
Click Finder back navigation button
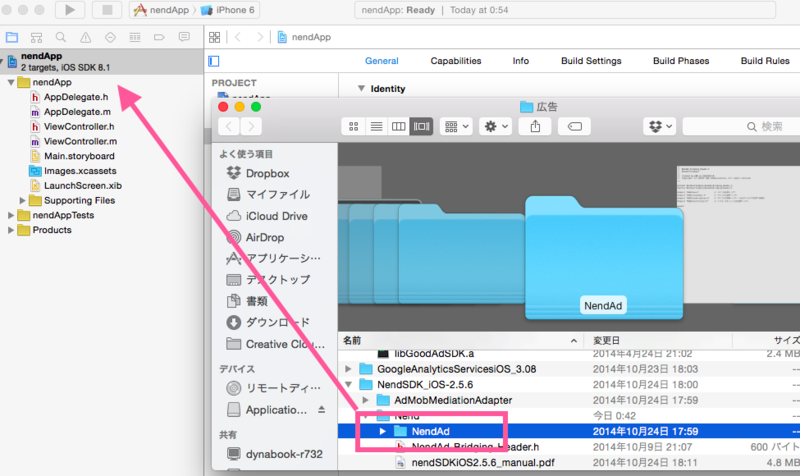pyautogui.click(x=229, y=127)
